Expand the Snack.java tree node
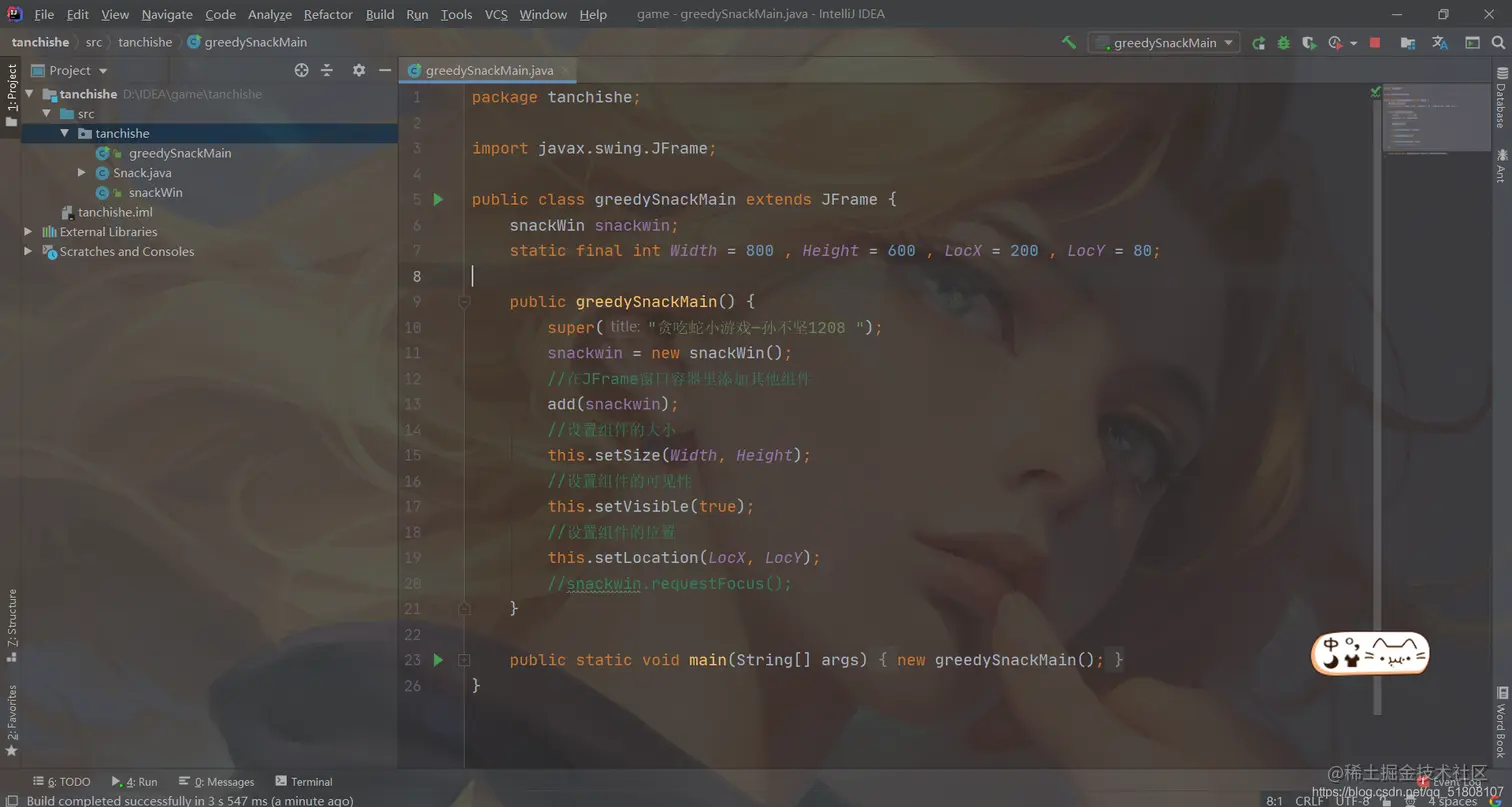The image size is (1512, 807). [x=82, y=173]
